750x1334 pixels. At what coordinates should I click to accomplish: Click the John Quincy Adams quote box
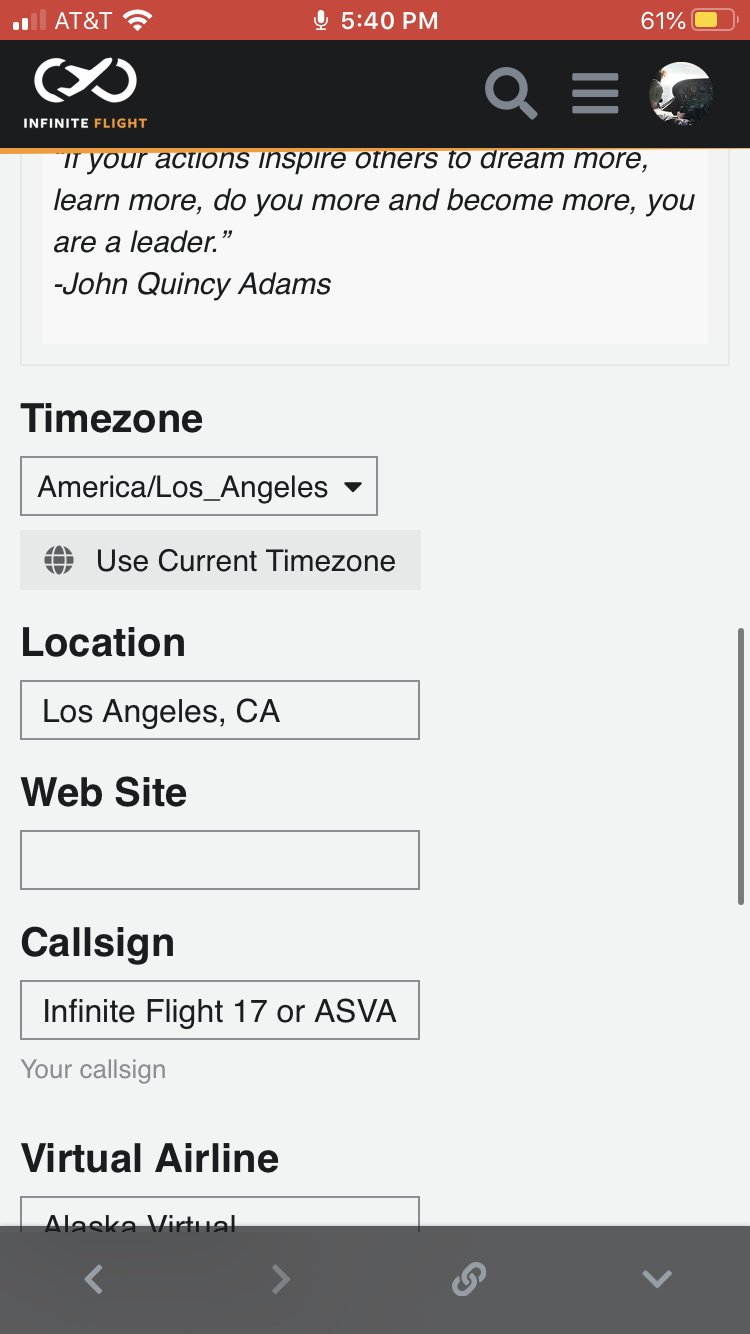[375, 247]
